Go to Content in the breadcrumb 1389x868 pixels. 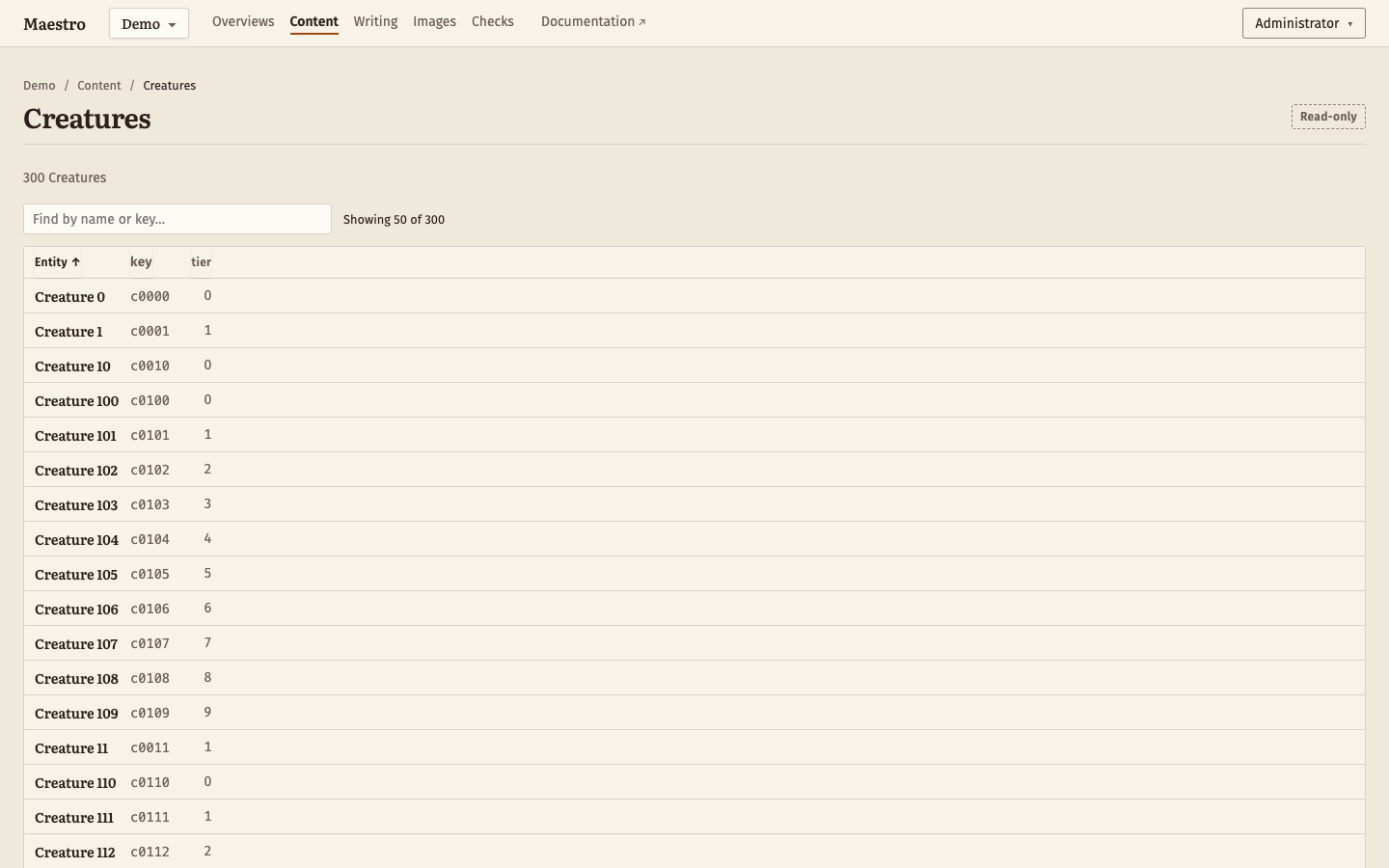[x=99, y=86]
